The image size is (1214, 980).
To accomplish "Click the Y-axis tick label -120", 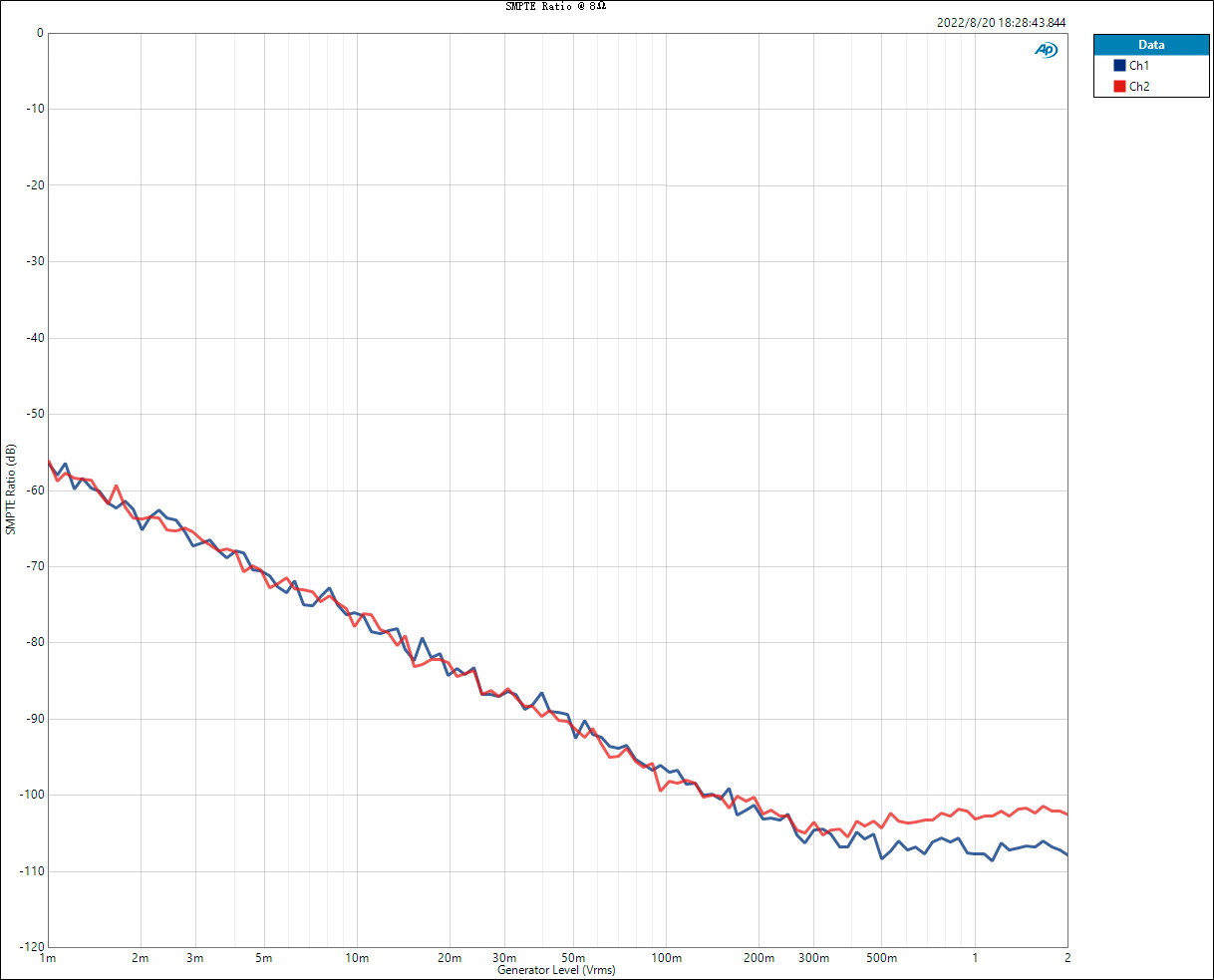I will pos(31,947).
